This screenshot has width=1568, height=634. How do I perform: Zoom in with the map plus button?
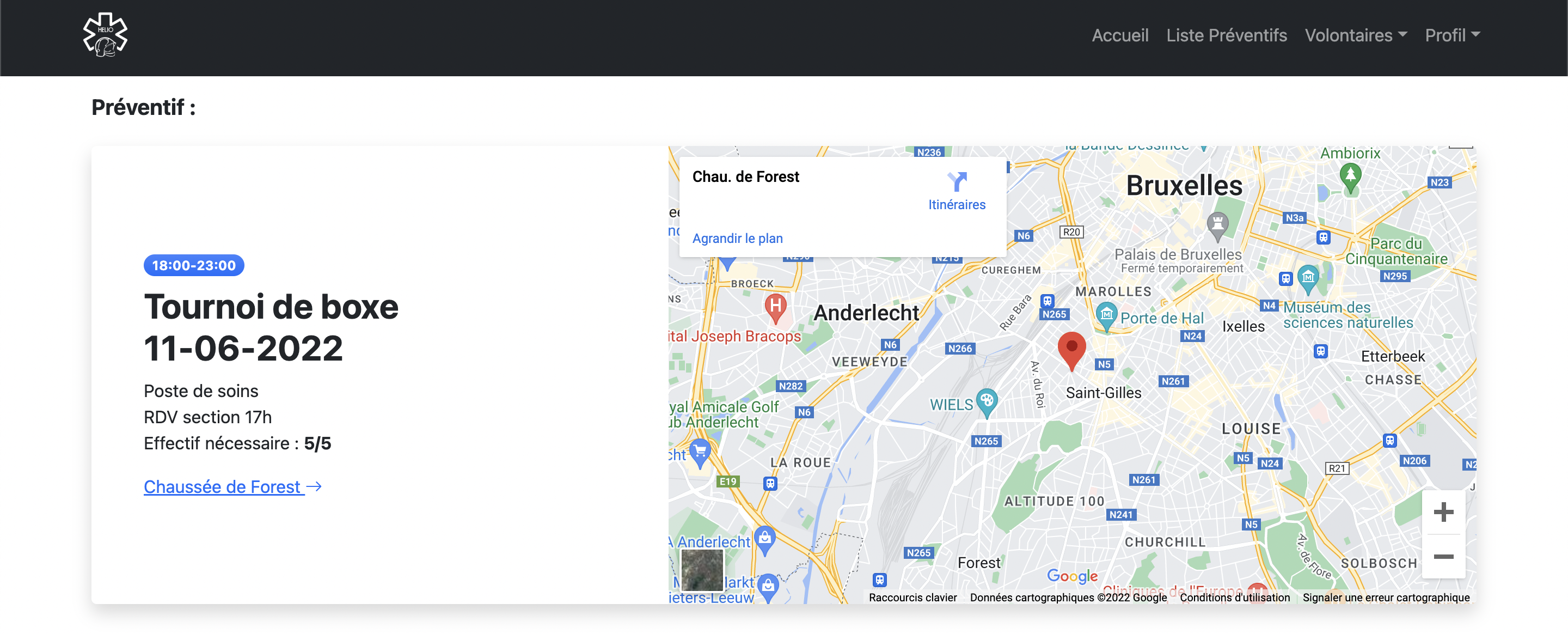tap(1443, 512)
